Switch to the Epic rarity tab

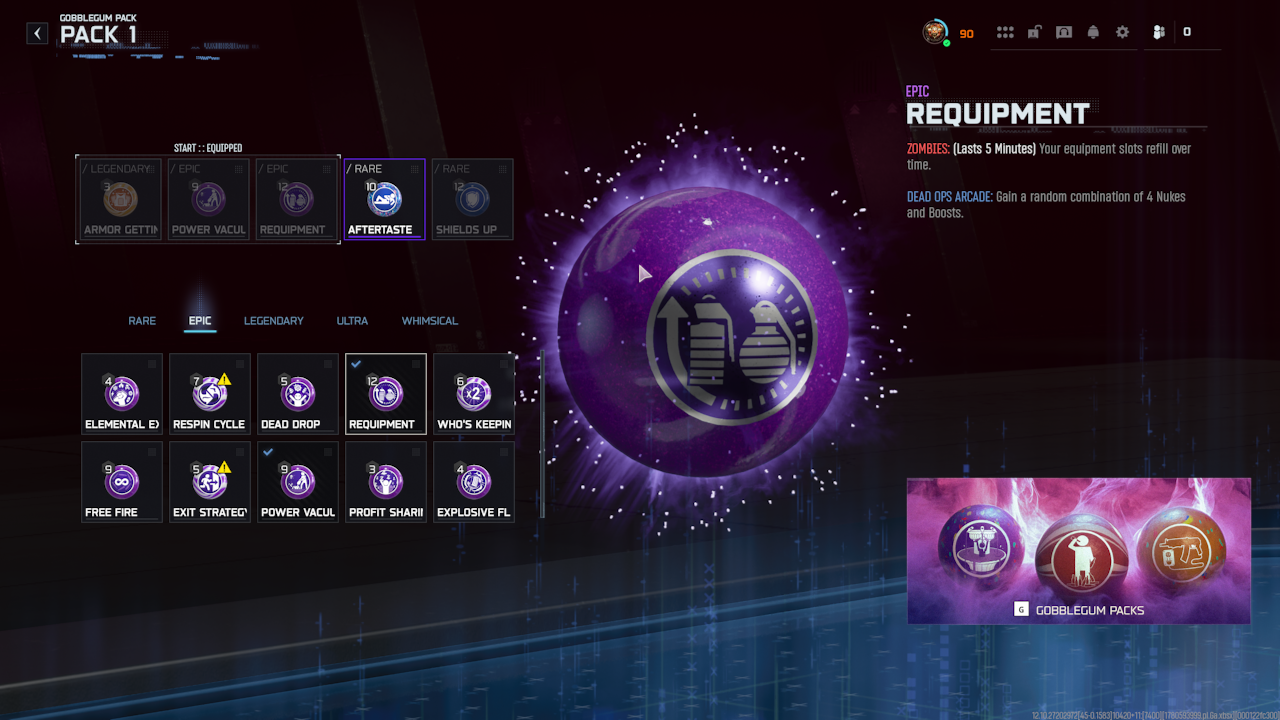pyautogui.click(x=200, y=321)
